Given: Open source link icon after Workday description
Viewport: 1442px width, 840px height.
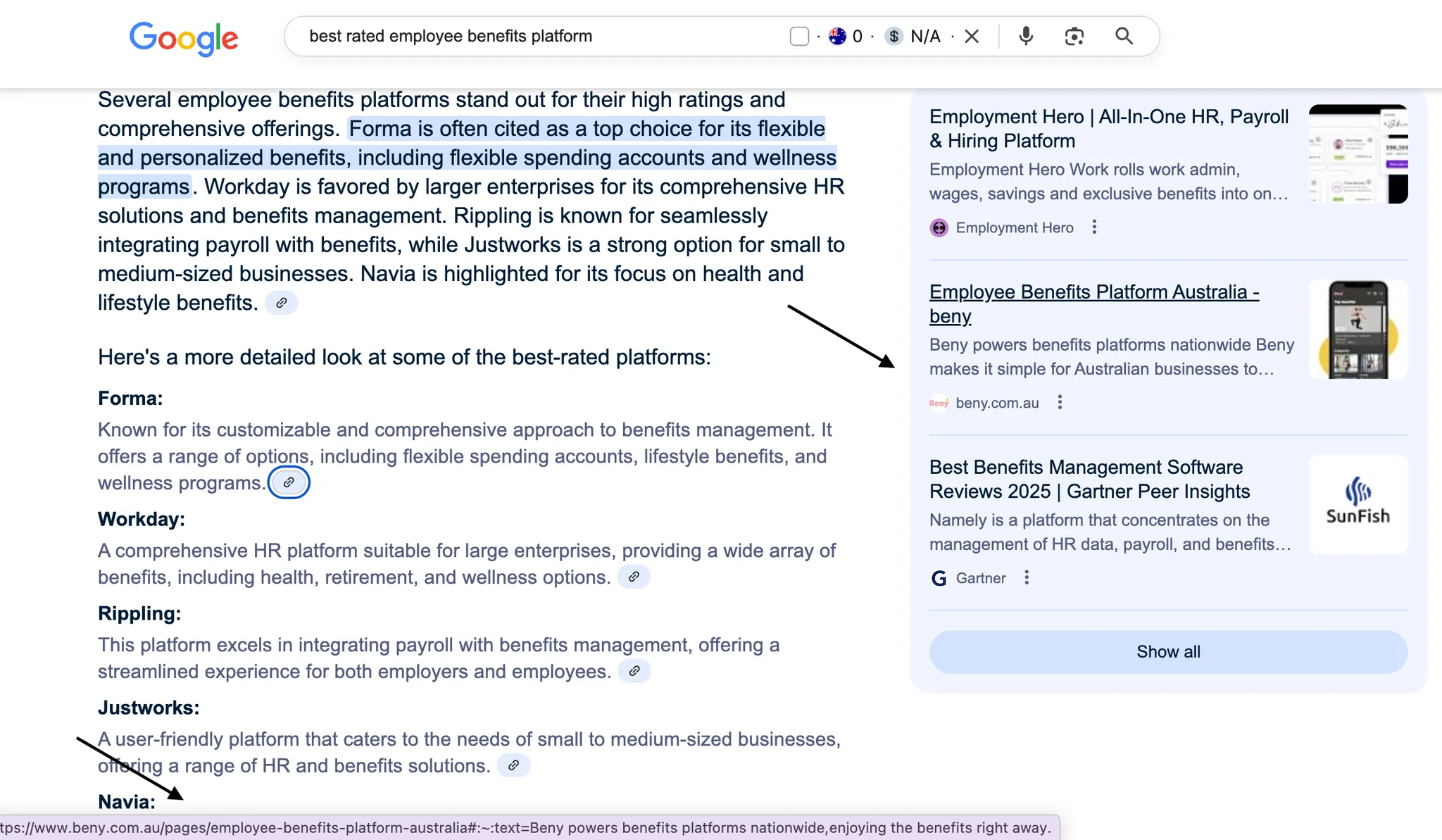Looking at the screenshot, I should [634, 577].
